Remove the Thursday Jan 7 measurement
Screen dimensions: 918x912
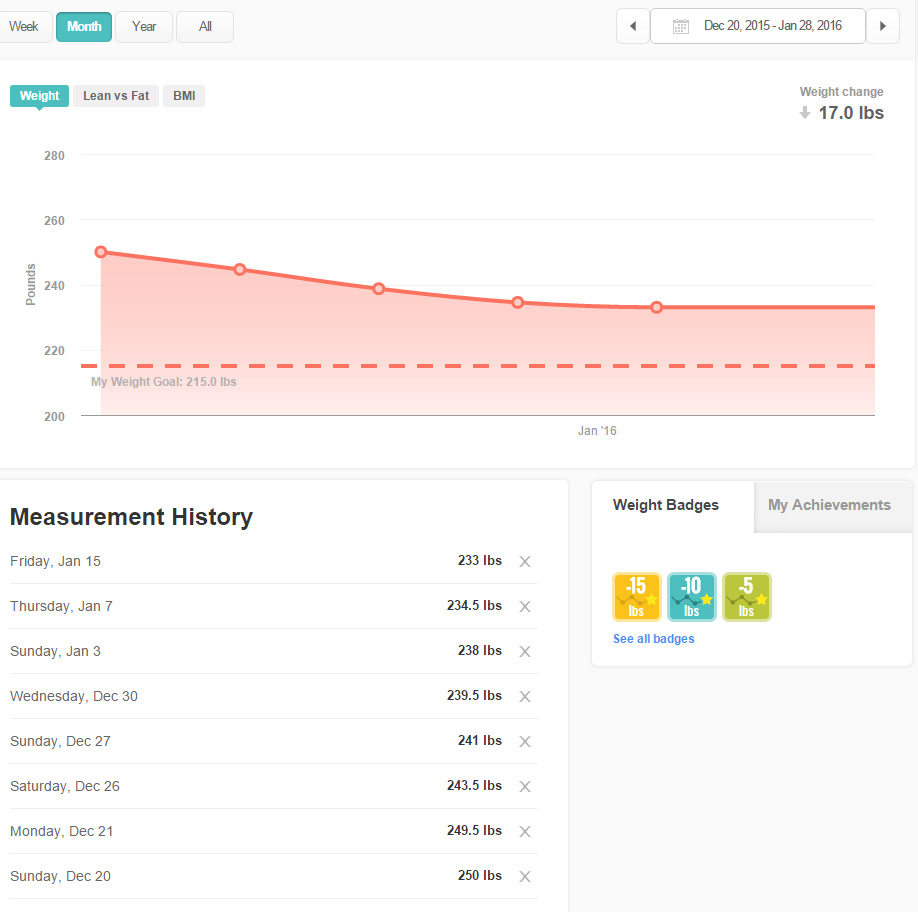[x=525, y=606]
